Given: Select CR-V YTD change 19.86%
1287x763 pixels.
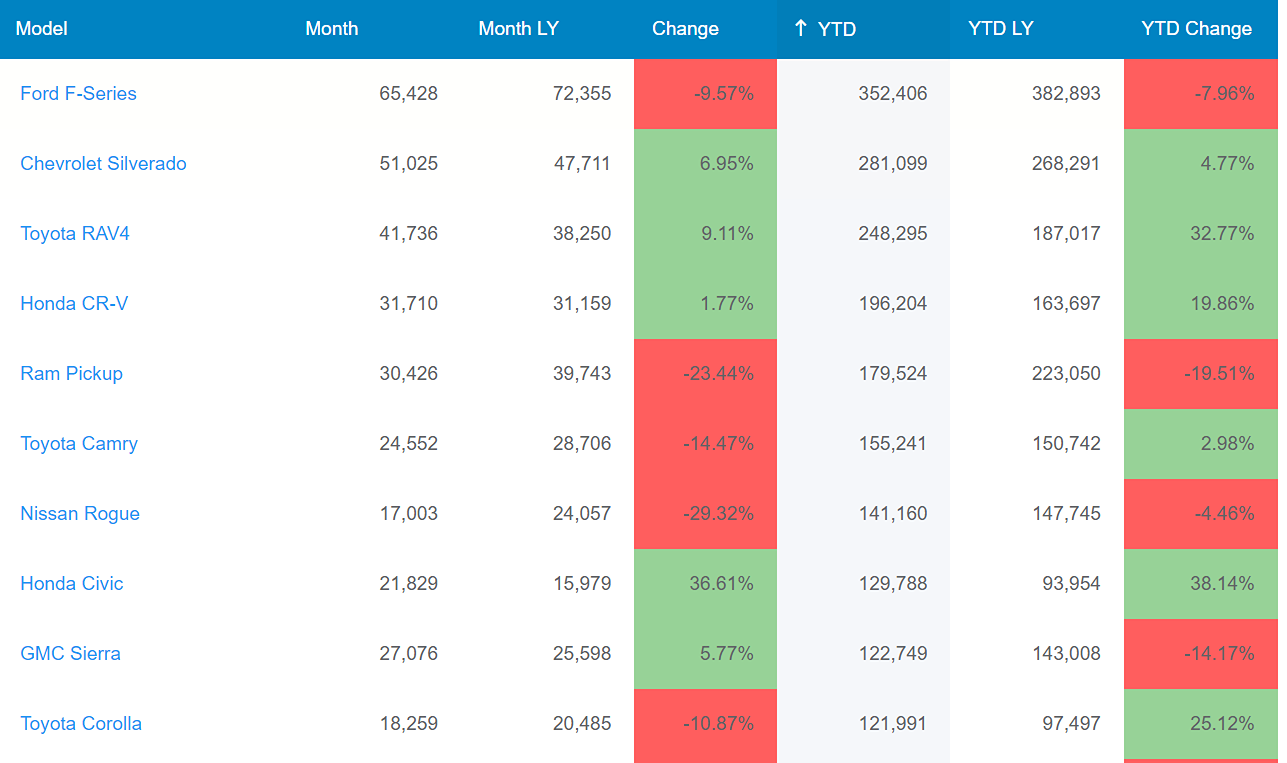Looking at the screenshot, I should (x=1201, y=304).
